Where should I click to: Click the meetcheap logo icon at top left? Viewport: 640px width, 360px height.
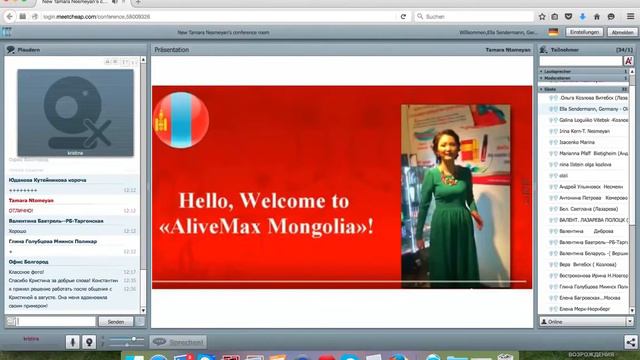click(7, 32)
